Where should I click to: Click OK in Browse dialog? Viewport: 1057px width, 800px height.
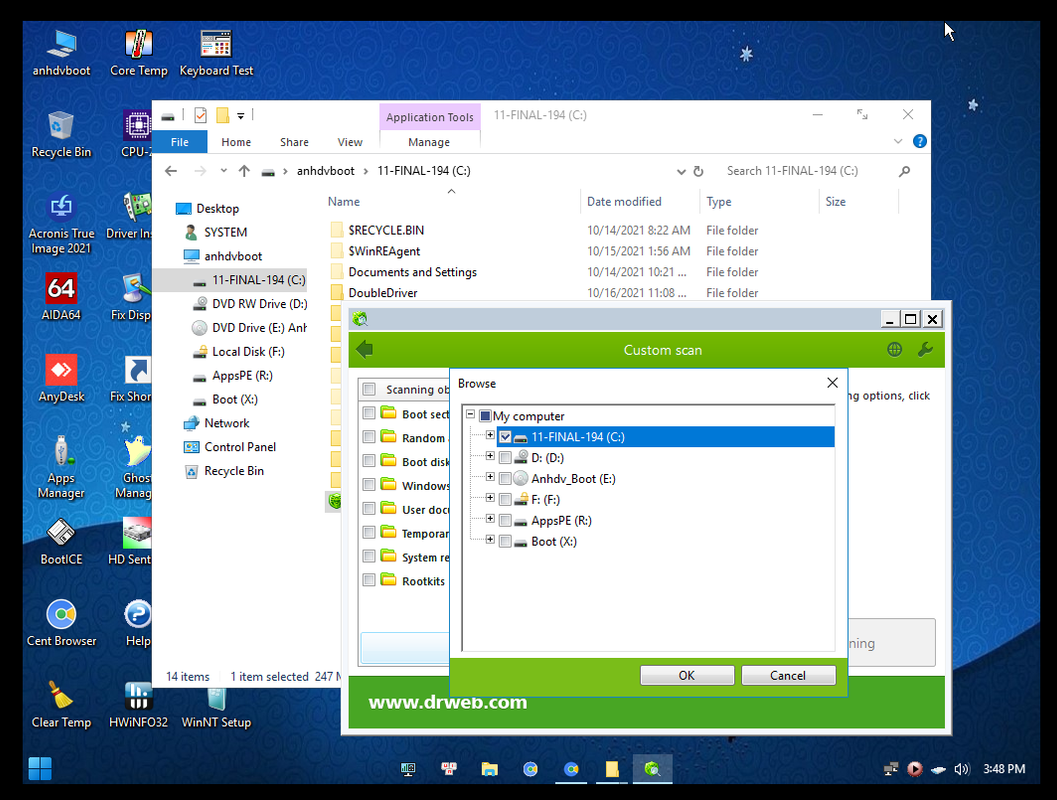pyautogui.click(x=687, y=675)
